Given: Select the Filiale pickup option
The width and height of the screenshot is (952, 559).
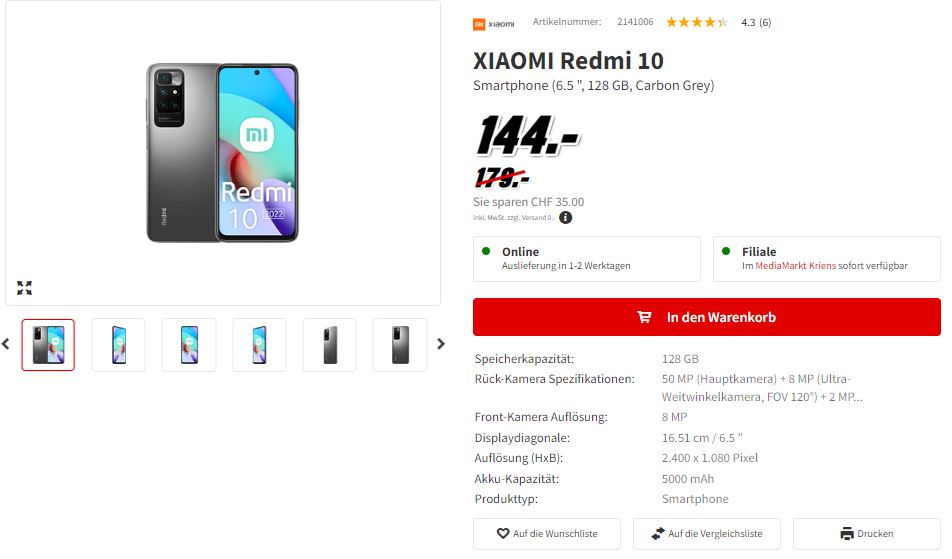Looking at the screenshot, I should point(826,259).
